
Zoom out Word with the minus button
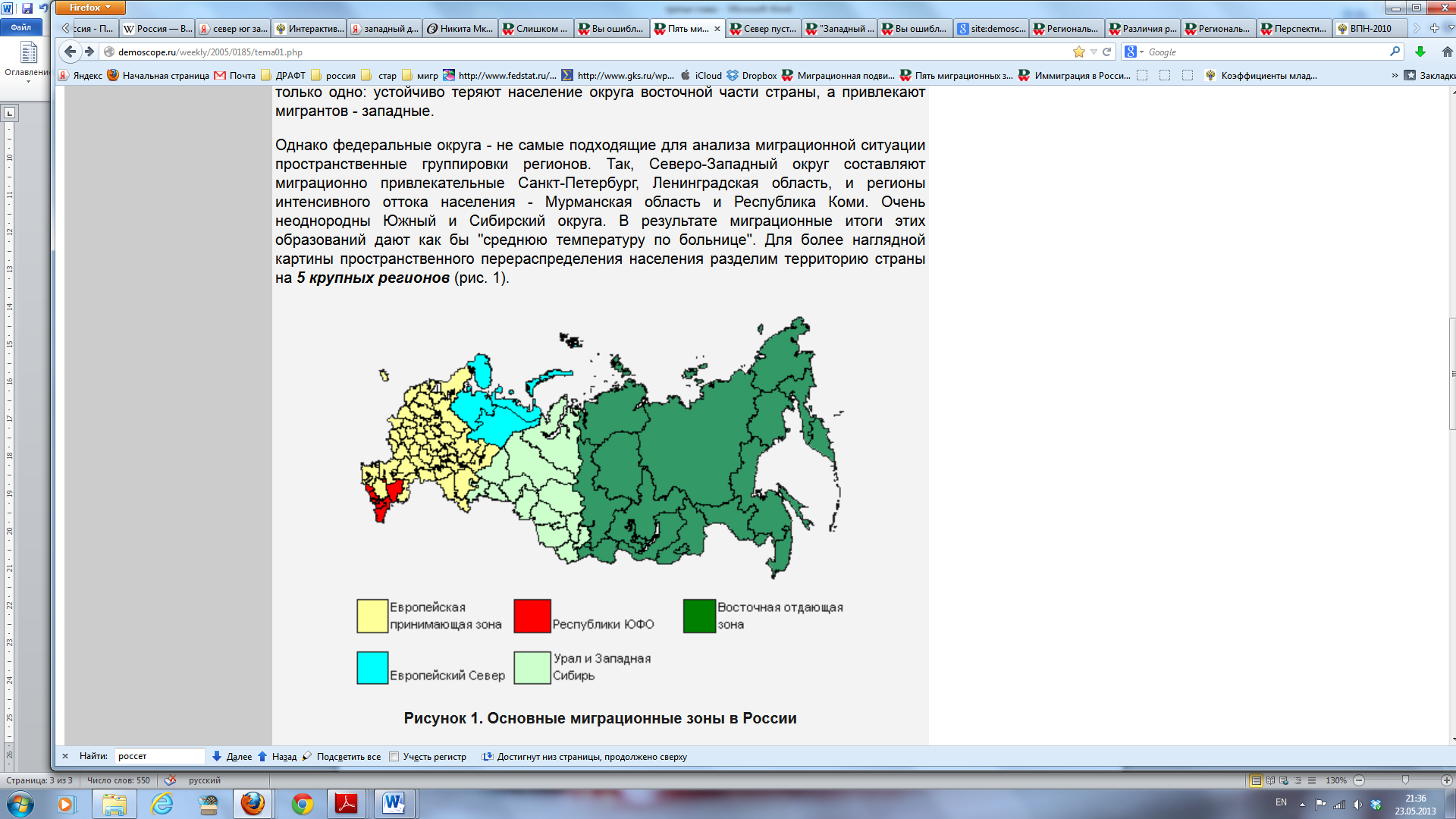click(x=1359, y=780)
